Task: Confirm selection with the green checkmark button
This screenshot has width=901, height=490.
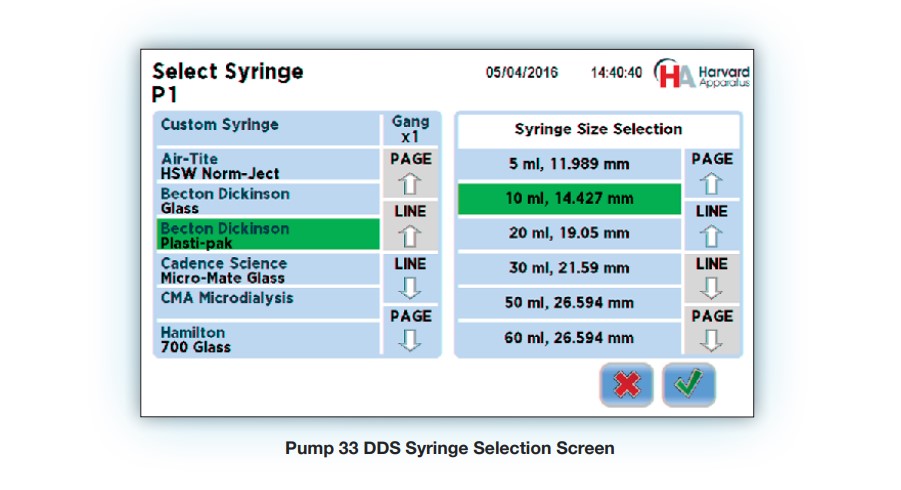Action: pyautogui.click(x=688, y=384)
